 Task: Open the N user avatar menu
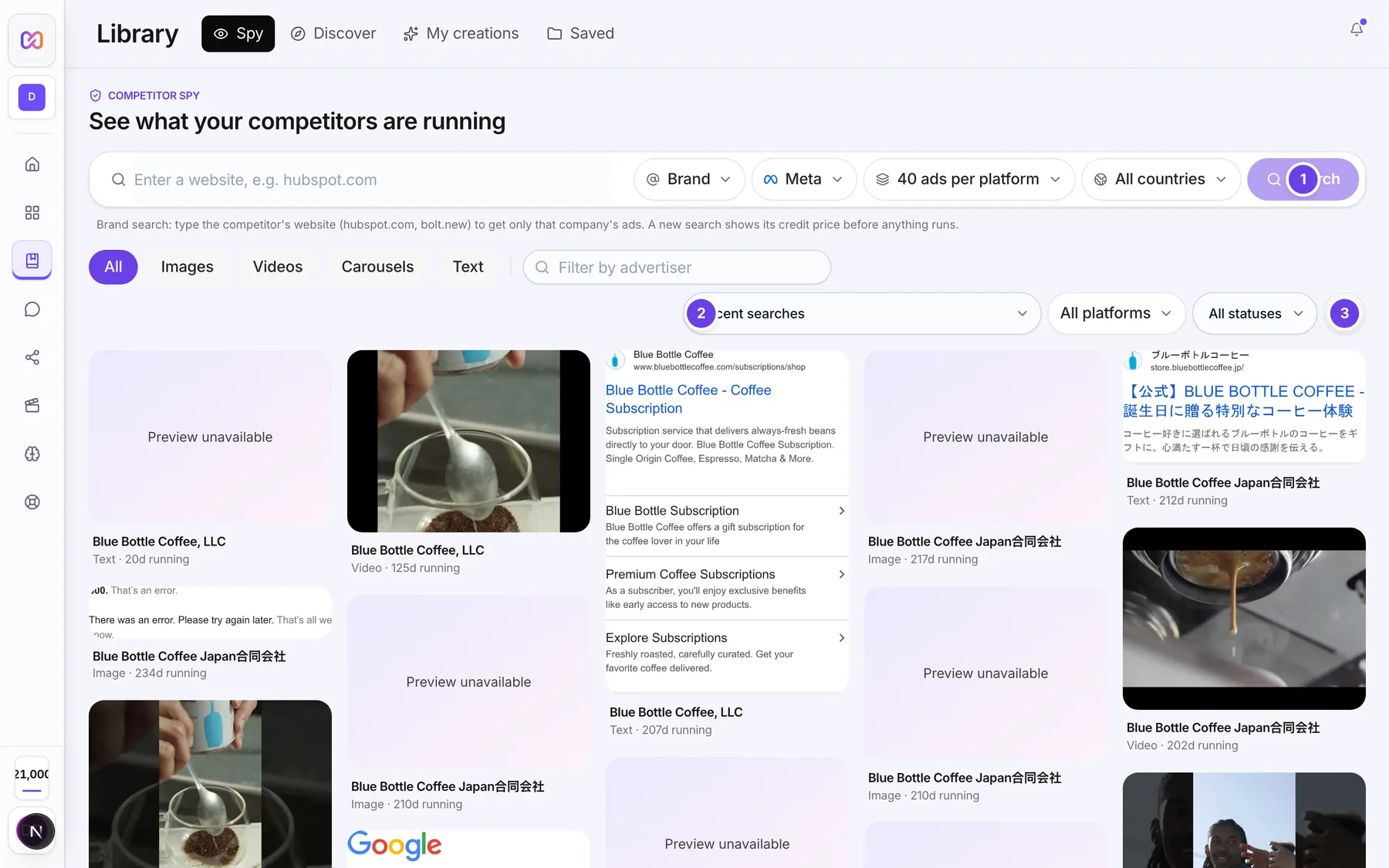coord(35,831)
